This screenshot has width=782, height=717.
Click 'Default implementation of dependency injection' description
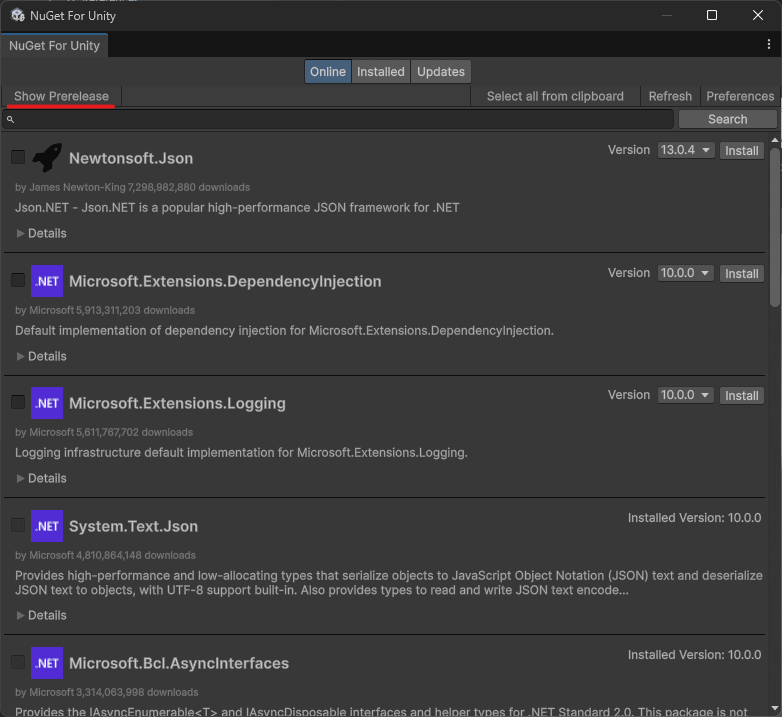point(284,331)
